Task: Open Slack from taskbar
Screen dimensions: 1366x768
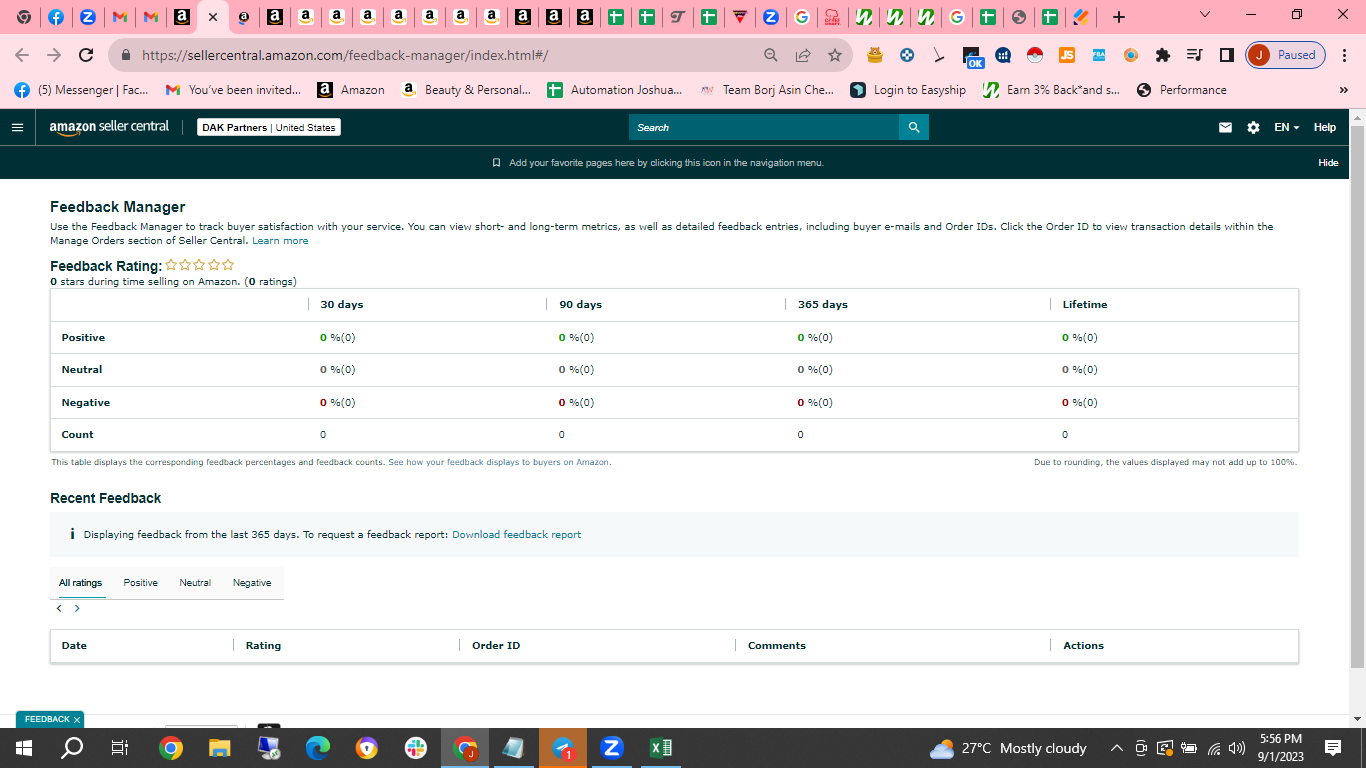Action: [415, 748]
